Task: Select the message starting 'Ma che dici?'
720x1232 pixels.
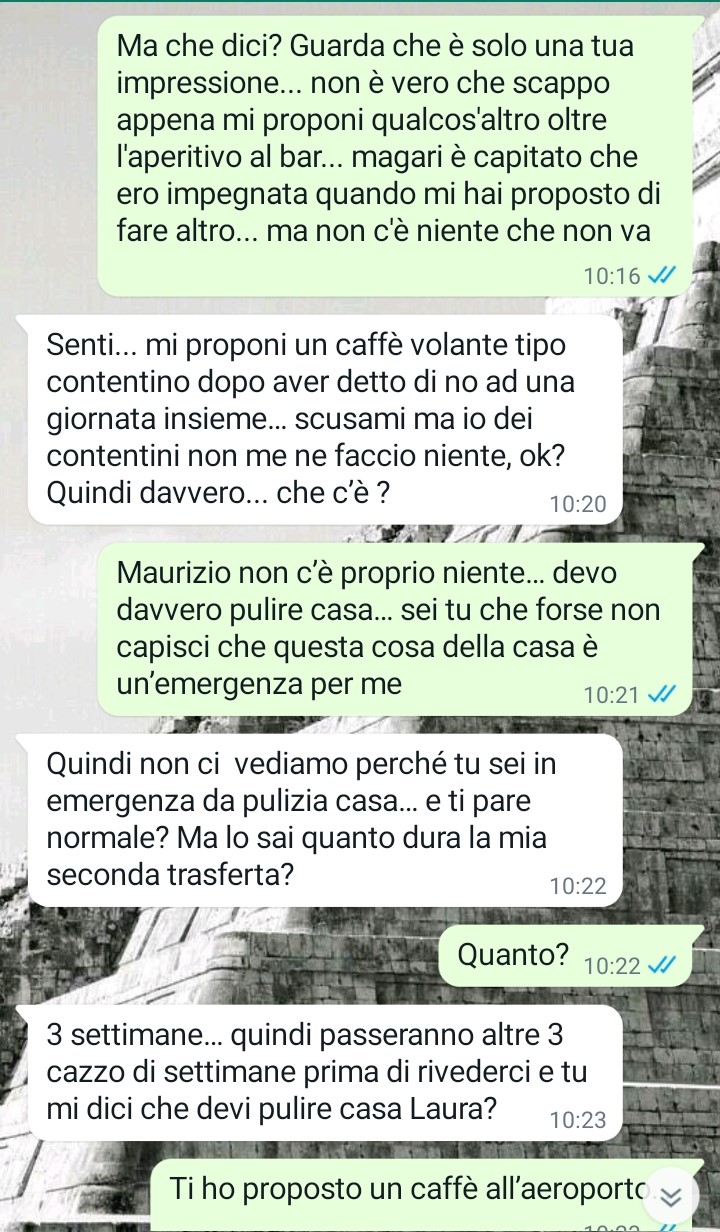Action: pyautogui.click(x=394, y=155)
